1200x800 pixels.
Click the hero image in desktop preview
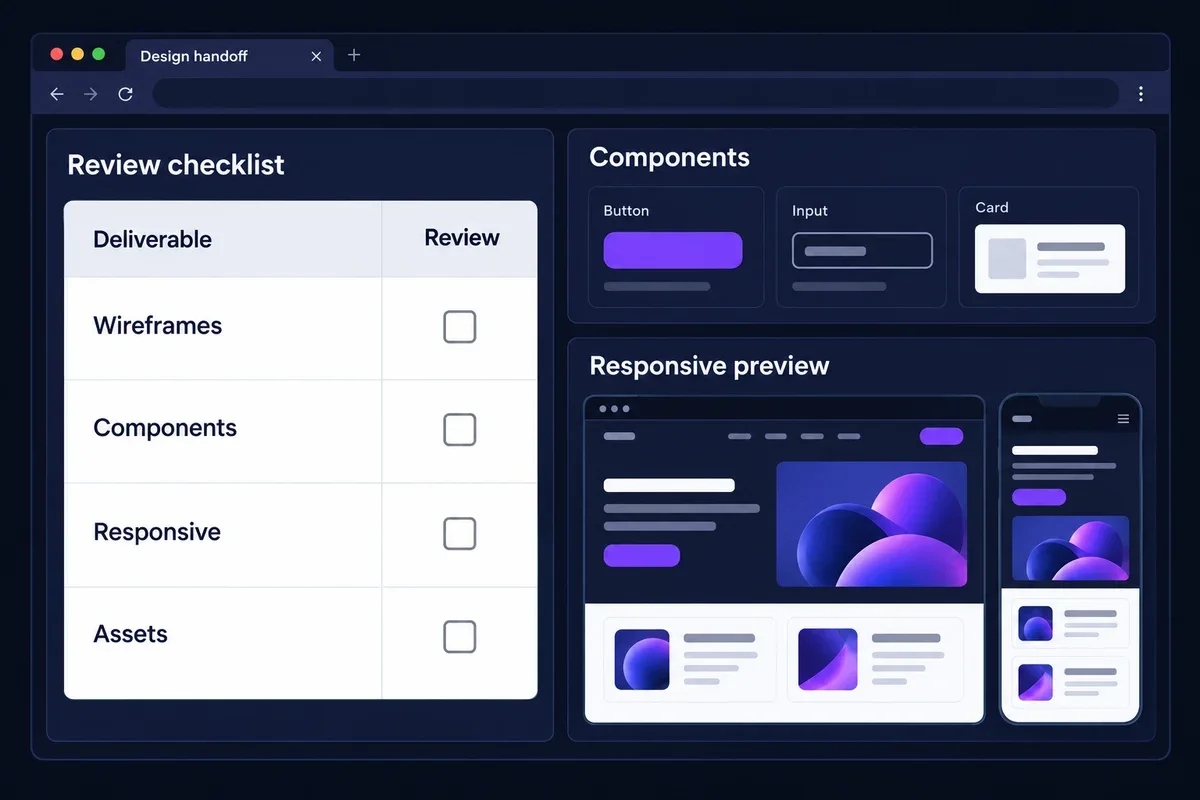pyautogui.click(x=872, y=524)
